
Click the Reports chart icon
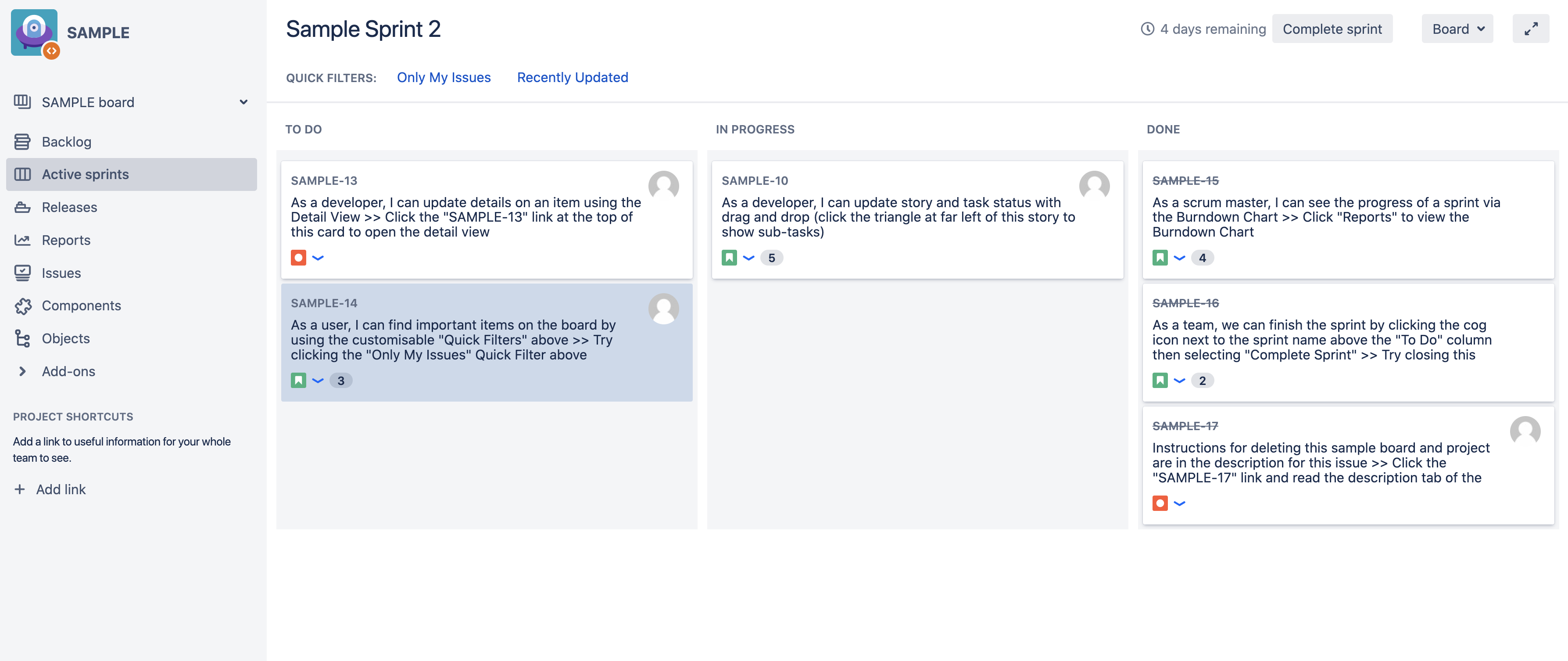point(22,241)
